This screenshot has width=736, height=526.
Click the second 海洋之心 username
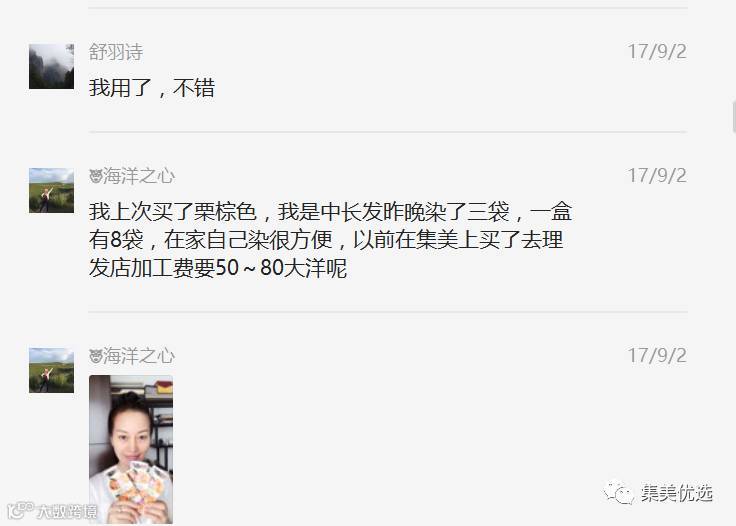139,356
